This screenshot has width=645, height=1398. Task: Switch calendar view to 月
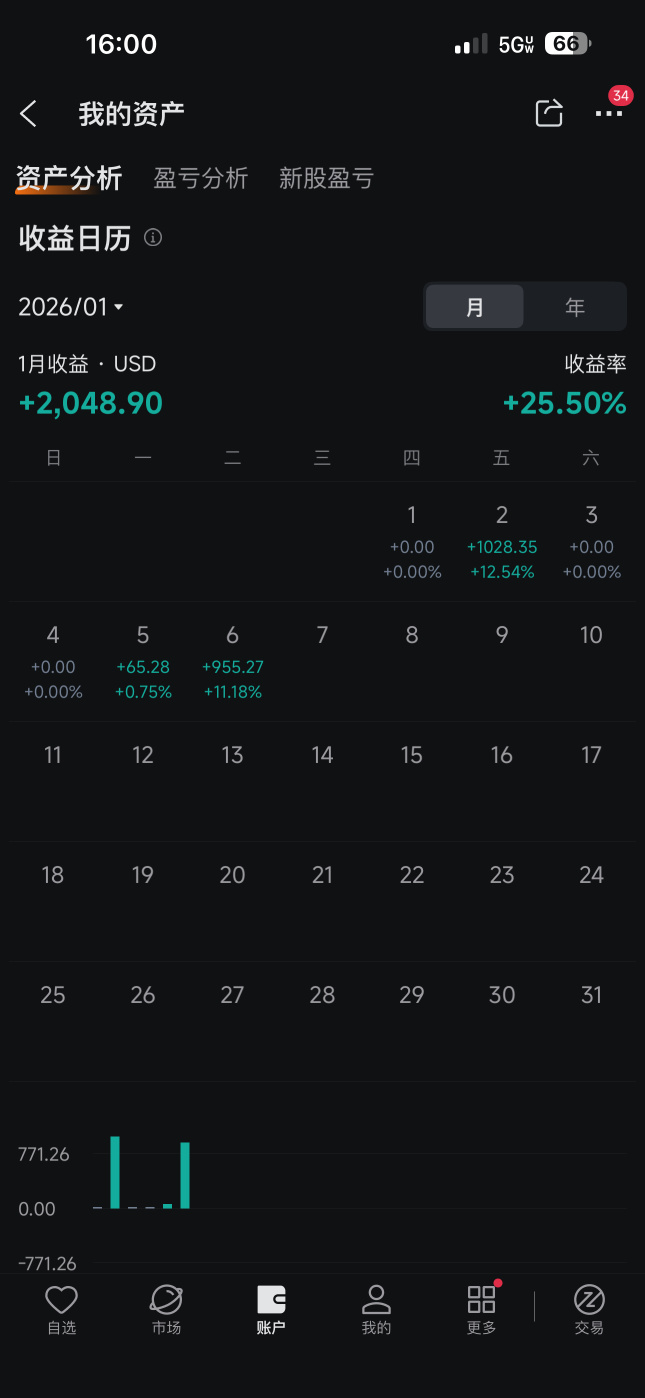coord(475,307)
